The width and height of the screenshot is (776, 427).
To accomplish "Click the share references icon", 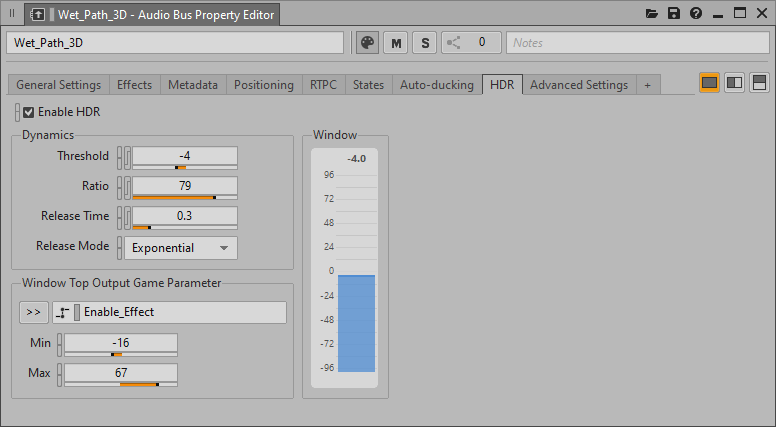I will coord(454,43).
